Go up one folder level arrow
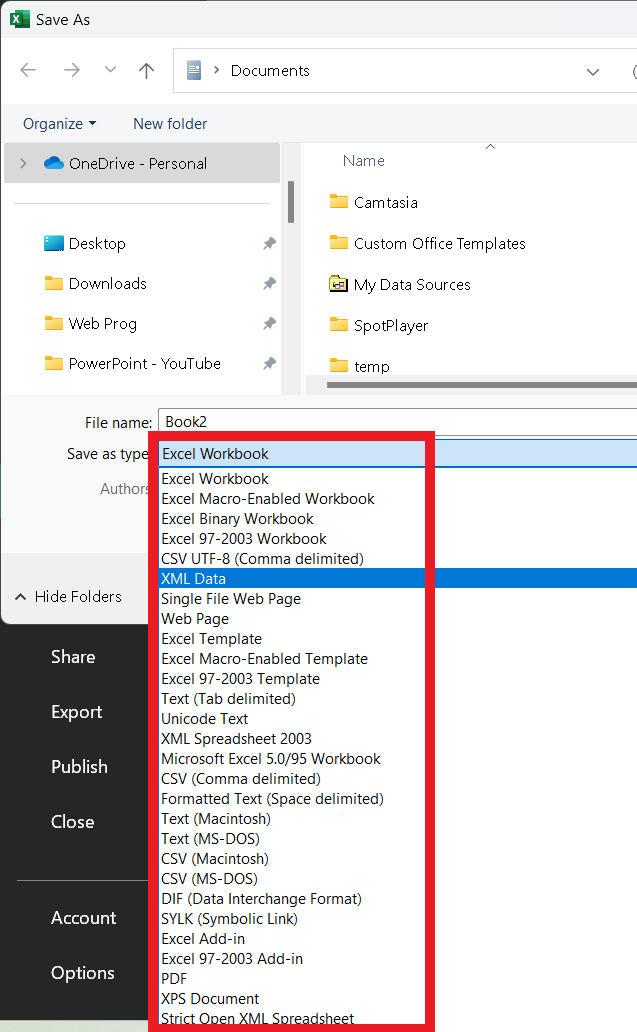Image resolution: width=637 pixels, height=1032 pixels. point(147,70)
